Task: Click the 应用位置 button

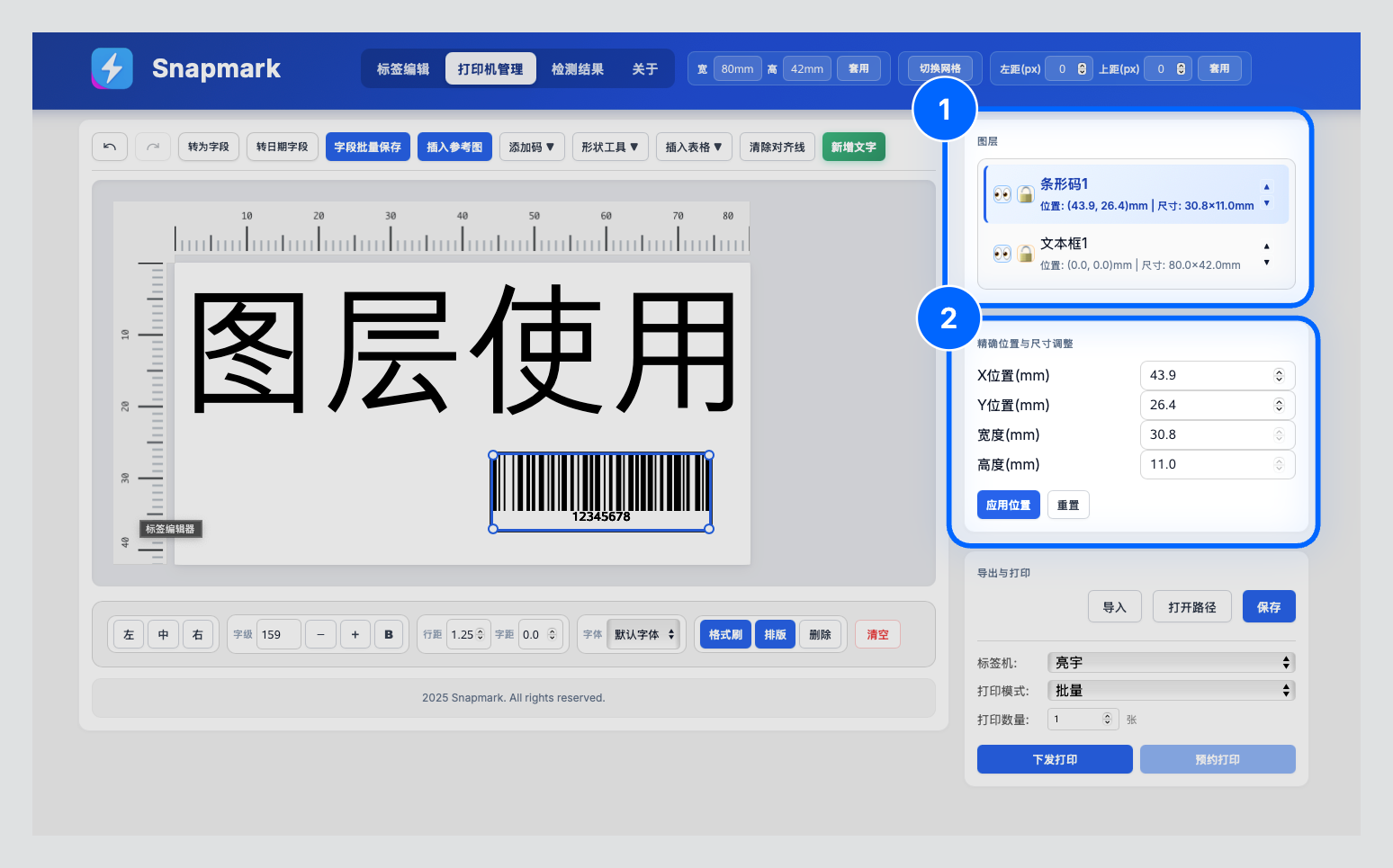Action: [1008, 505]
